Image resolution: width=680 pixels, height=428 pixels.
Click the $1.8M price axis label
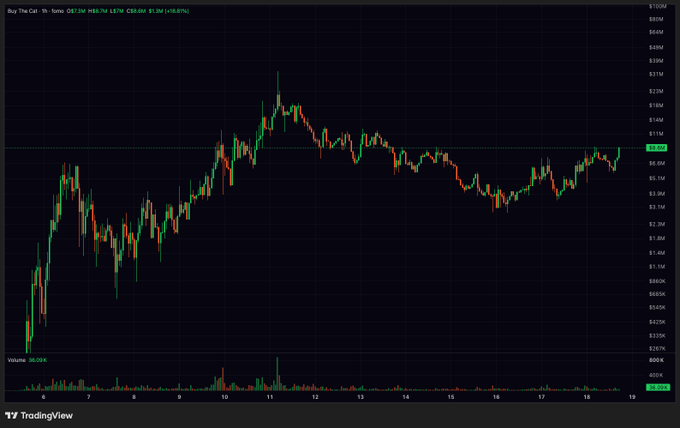(657, 239)
